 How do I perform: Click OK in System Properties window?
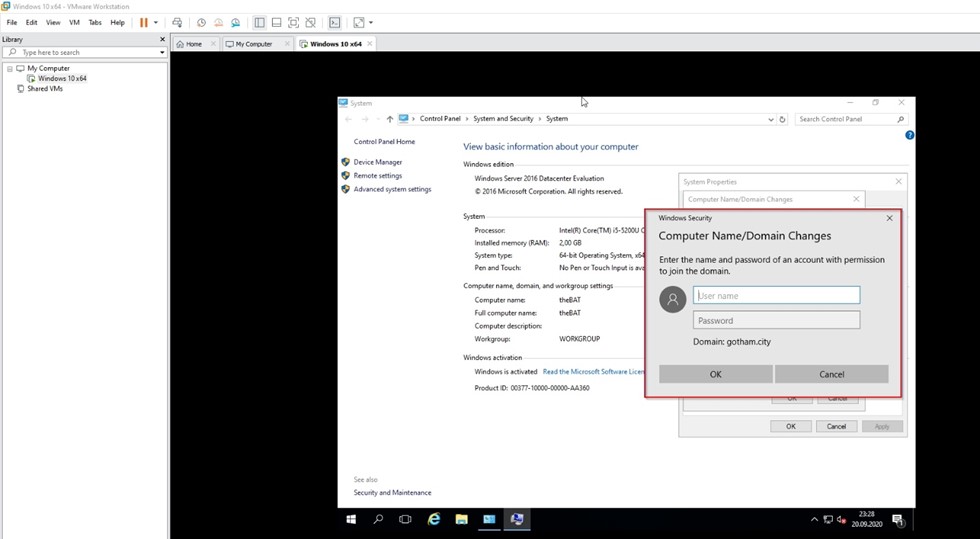[x=791, y=426]
